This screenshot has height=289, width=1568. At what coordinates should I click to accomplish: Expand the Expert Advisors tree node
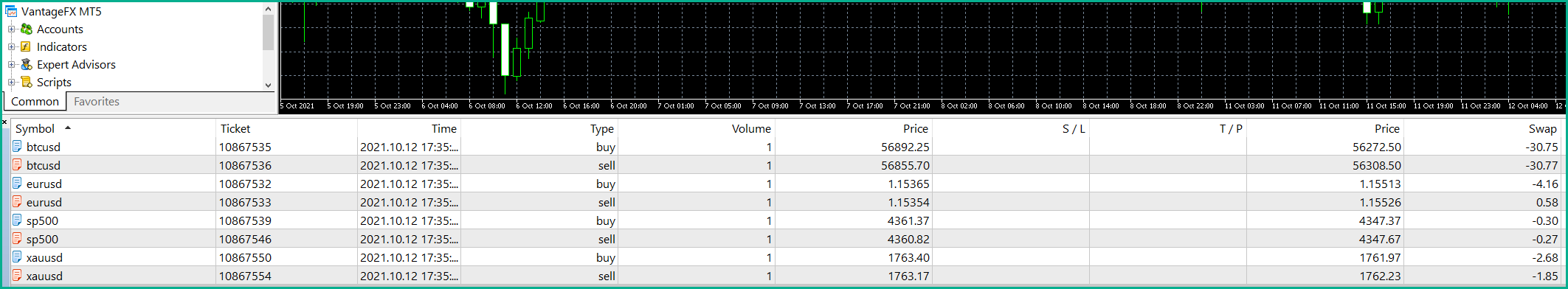coord(11,64)
